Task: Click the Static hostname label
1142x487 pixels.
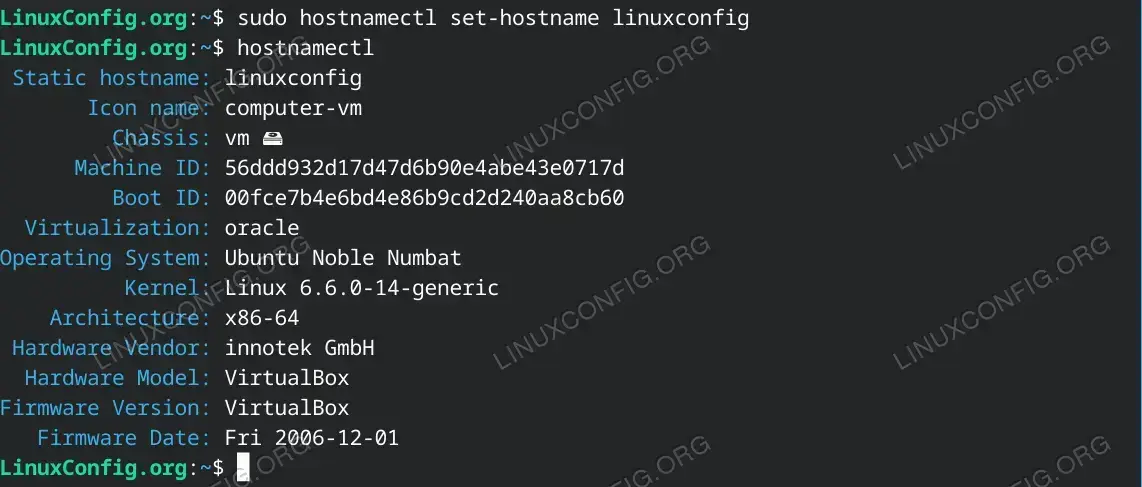Action: 112,78
